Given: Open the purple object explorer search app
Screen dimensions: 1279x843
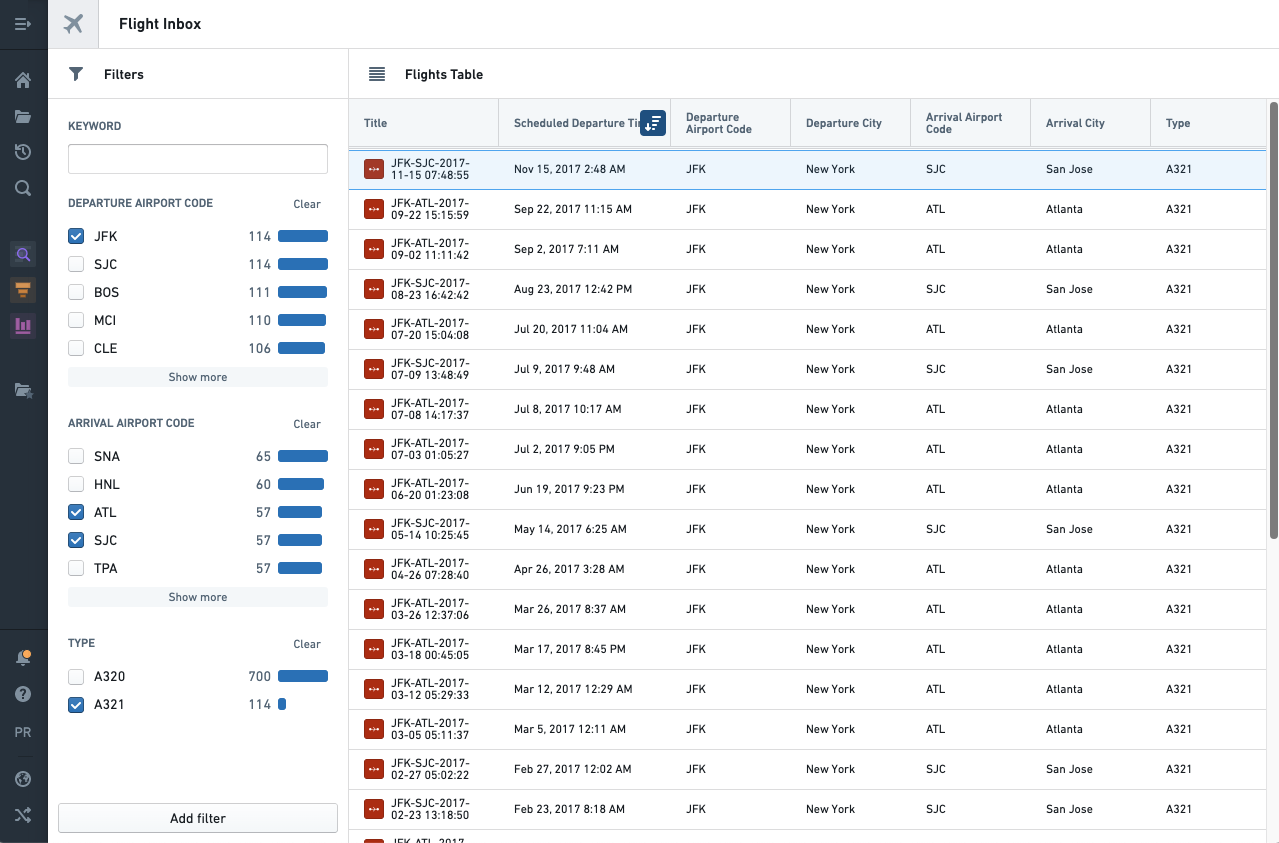Looking at the screenshot, I should click(23, 254).
